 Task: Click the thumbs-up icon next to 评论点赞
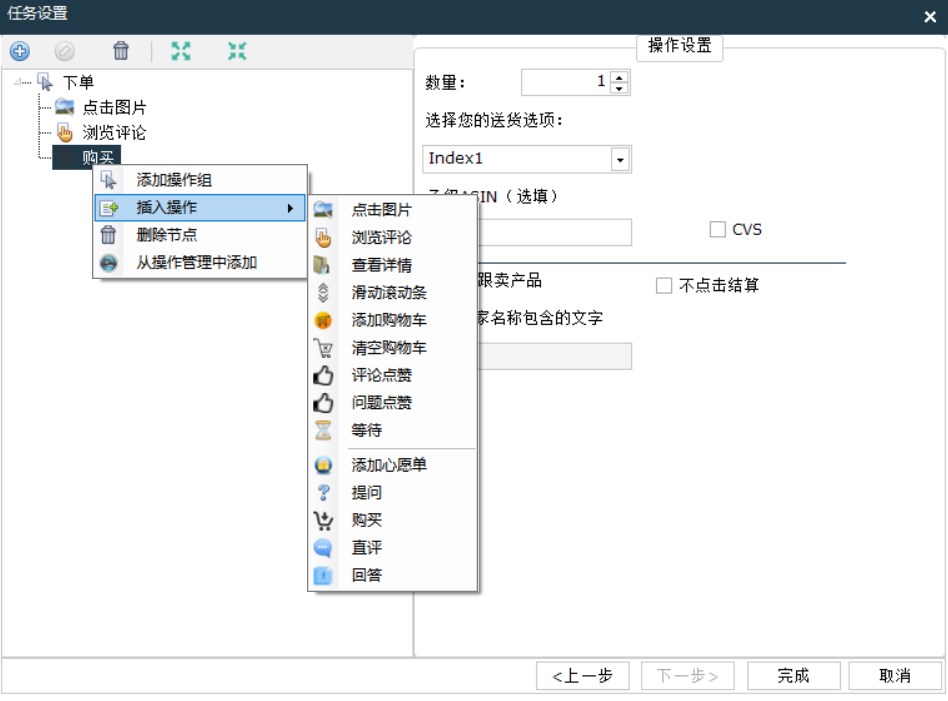click(323, 375)
